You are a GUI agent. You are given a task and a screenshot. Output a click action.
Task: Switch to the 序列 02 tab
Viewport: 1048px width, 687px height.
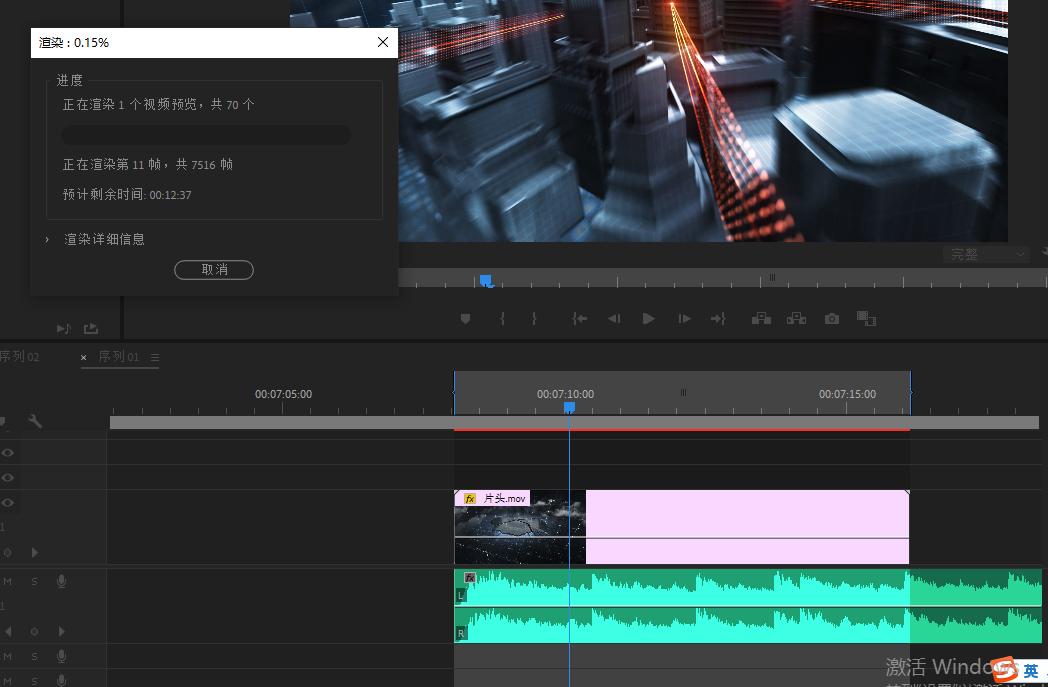20,357
